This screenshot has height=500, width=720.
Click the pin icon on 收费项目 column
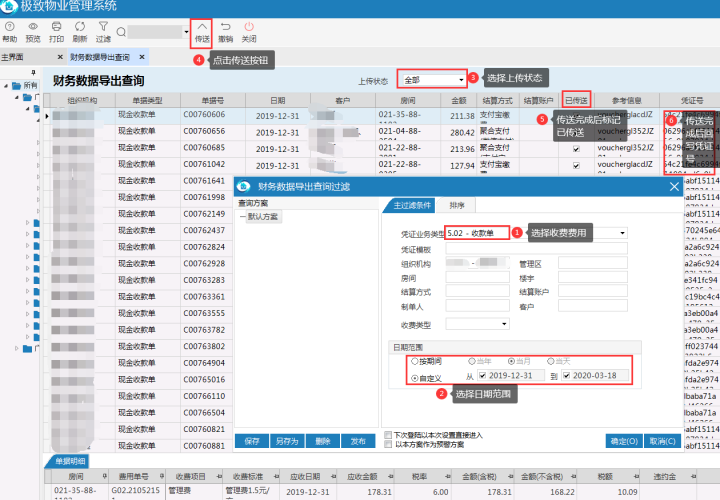coord(219,476)
